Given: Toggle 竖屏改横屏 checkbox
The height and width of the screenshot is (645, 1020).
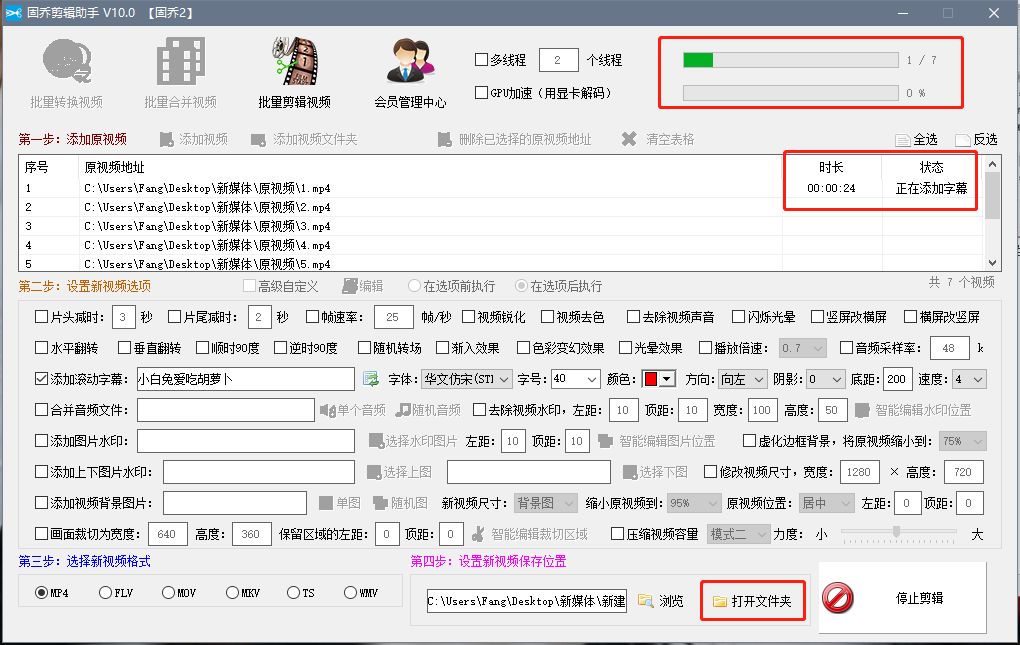Looking at the screenshot, I should pyautogui.click(x=817, y=317).
